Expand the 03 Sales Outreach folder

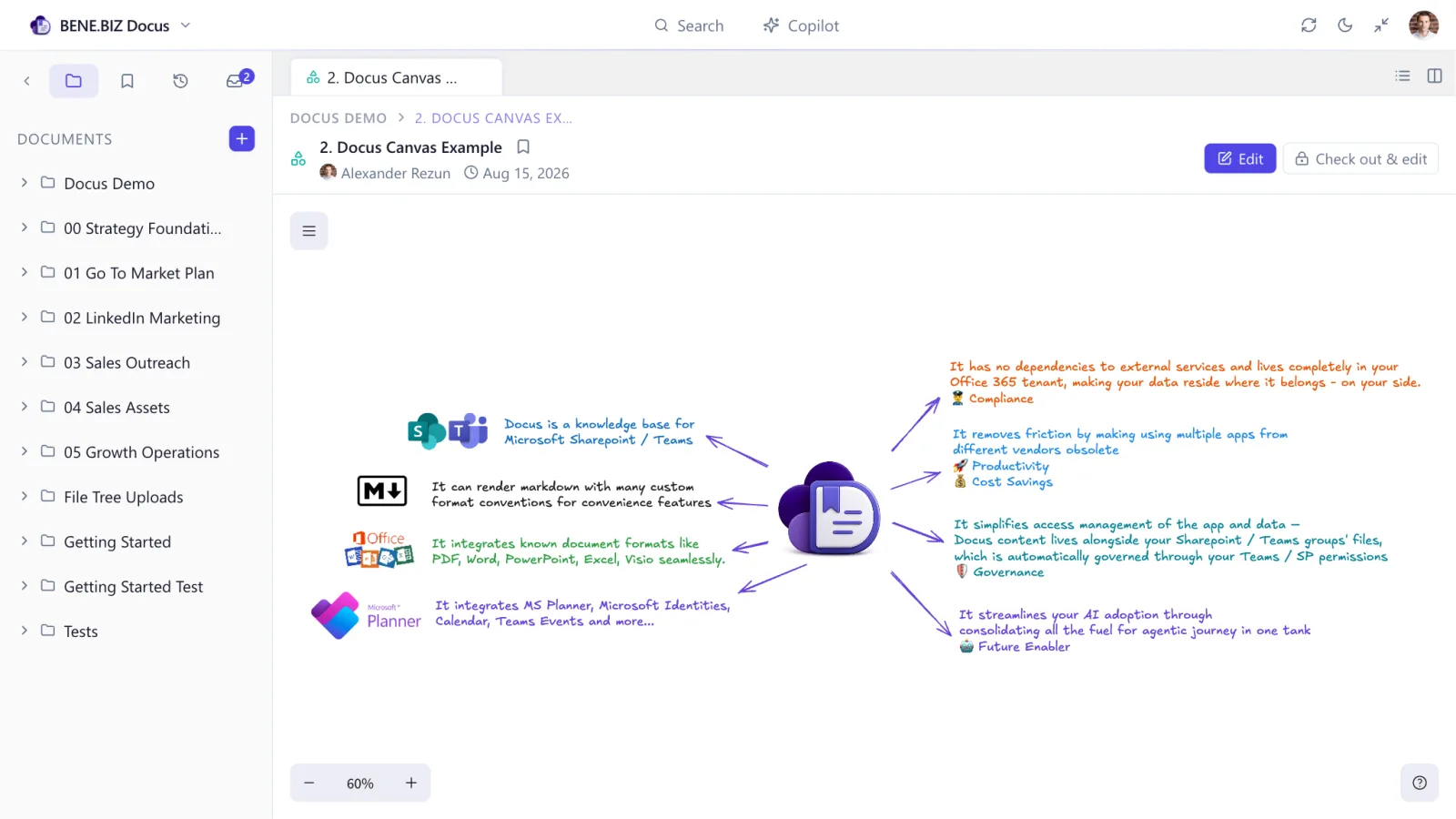tap(25, 362)
